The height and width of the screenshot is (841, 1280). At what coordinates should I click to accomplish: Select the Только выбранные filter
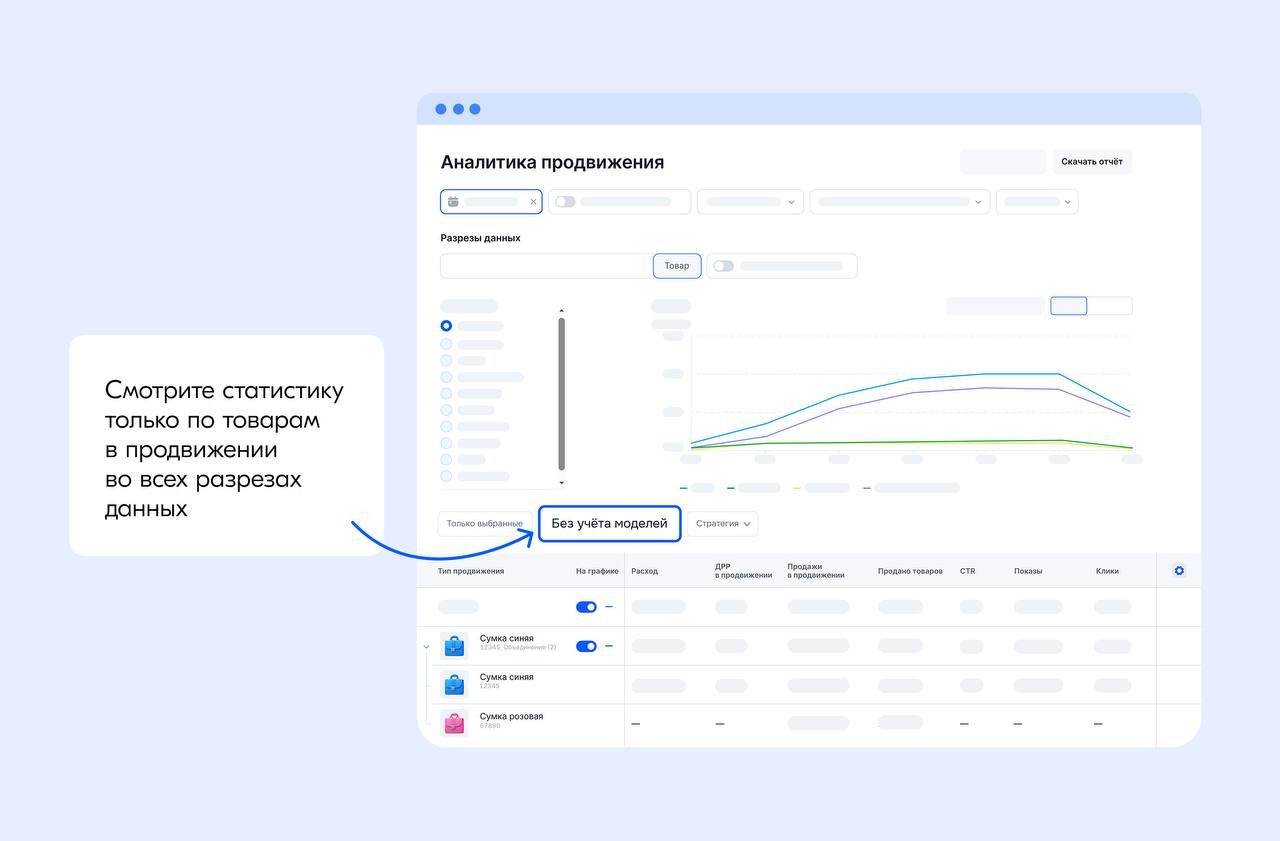point(485,524)
